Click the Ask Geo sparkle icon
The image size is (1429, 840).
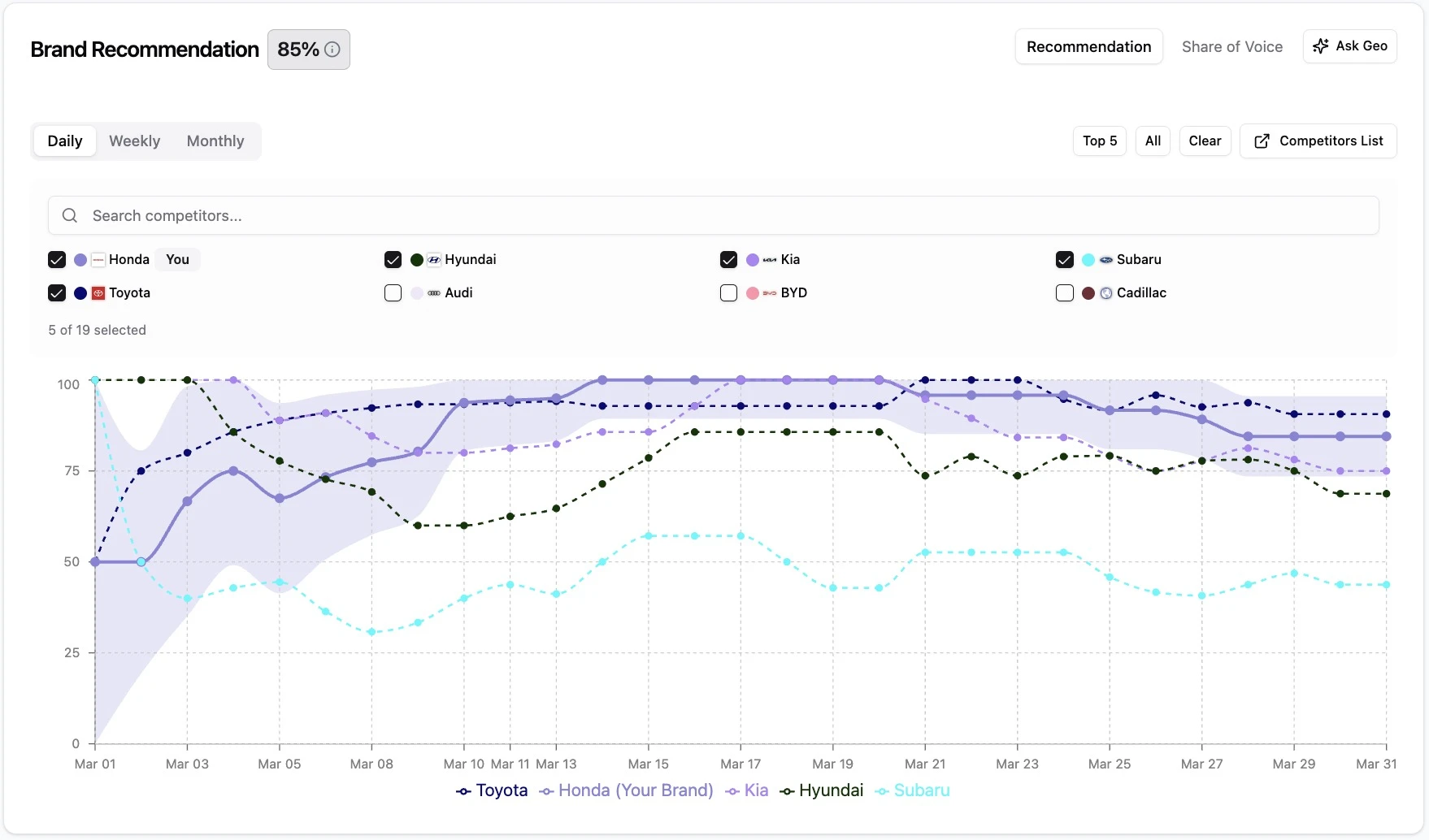coord(1321,46)
